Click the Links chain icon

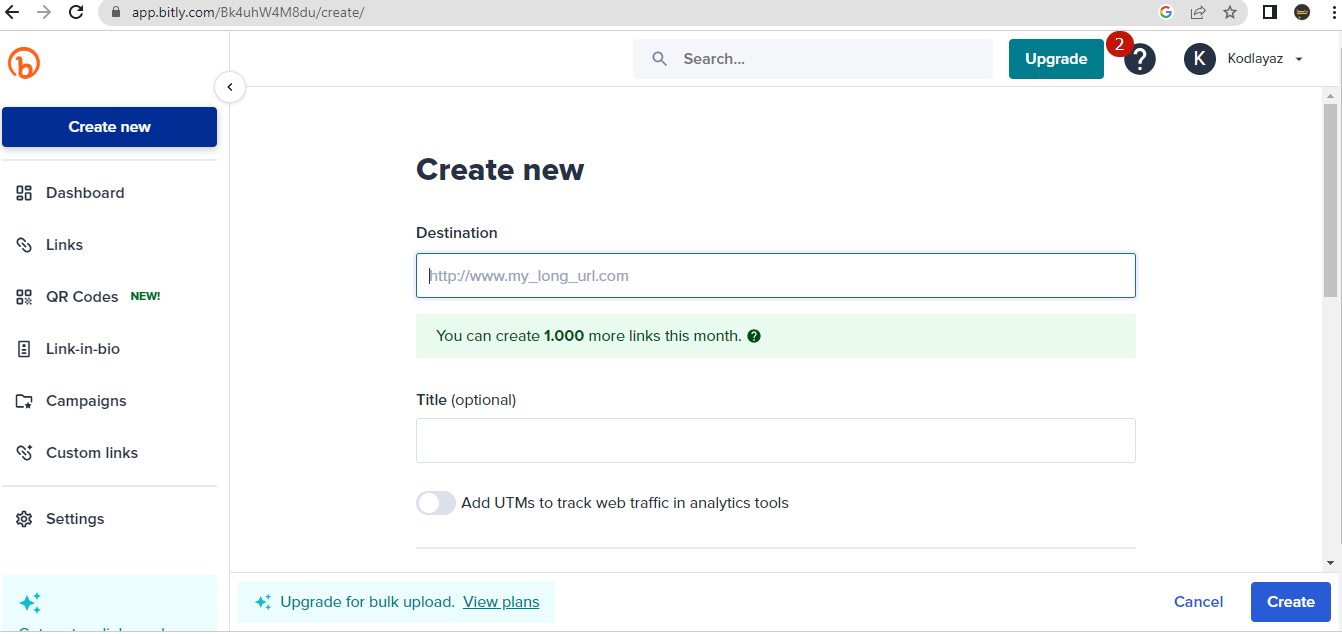pyautogui.click(x=24, y=245)
